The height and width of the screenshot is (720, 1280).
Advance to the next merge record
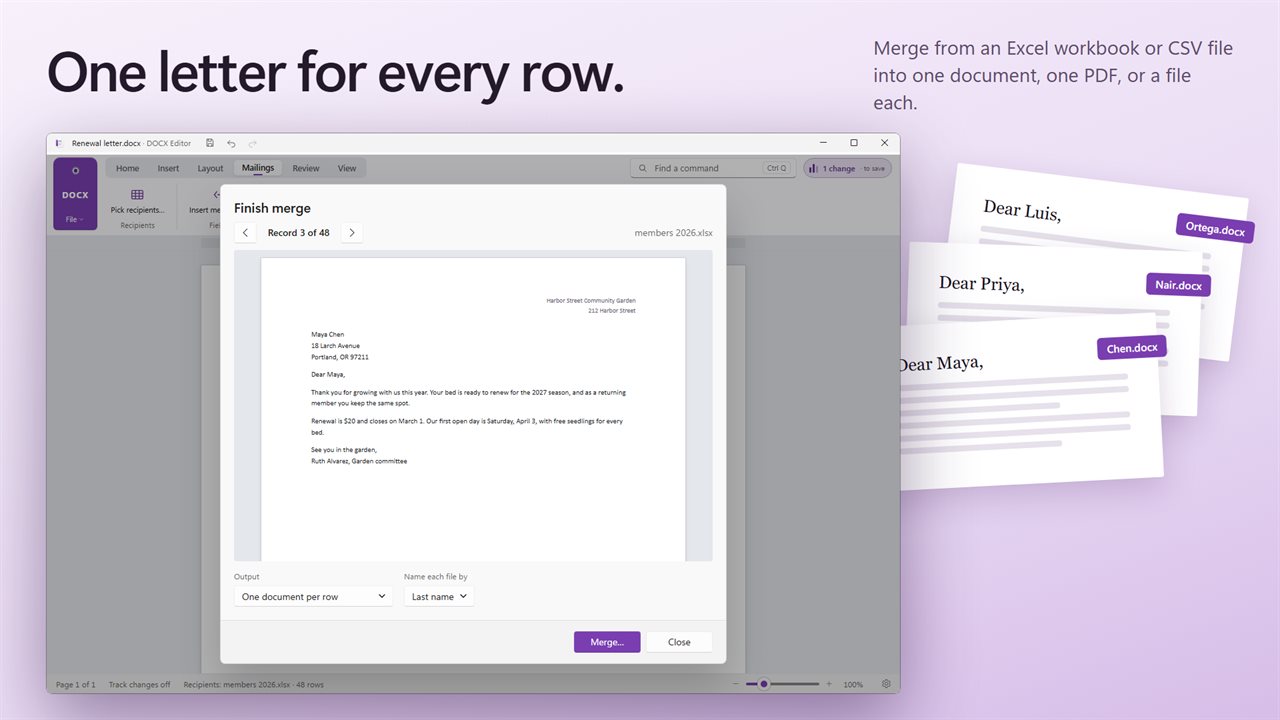351,233
